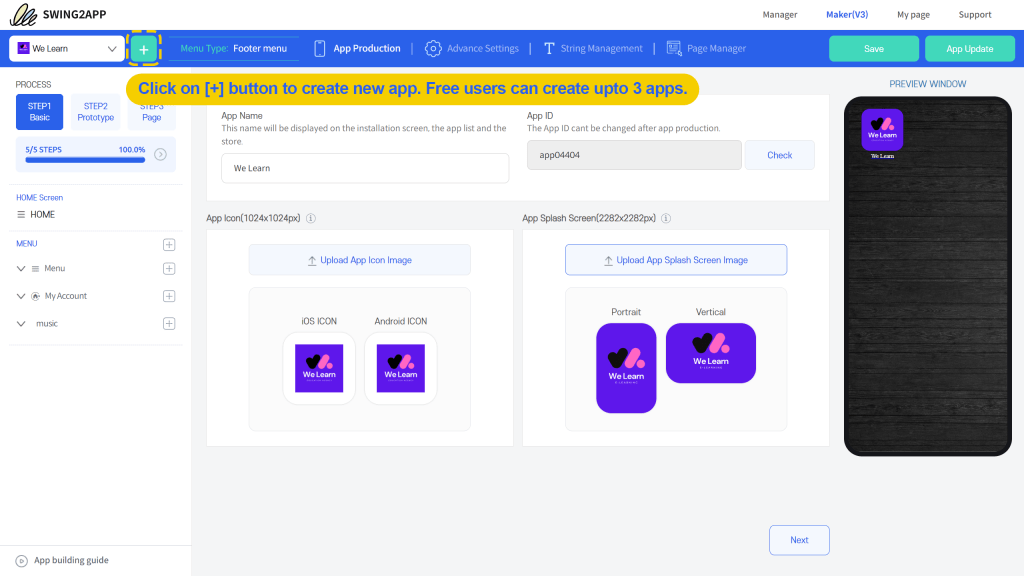The image size is (1024, 576).
Task: Click the Page Manager icon
Action: tap(674, 48)
